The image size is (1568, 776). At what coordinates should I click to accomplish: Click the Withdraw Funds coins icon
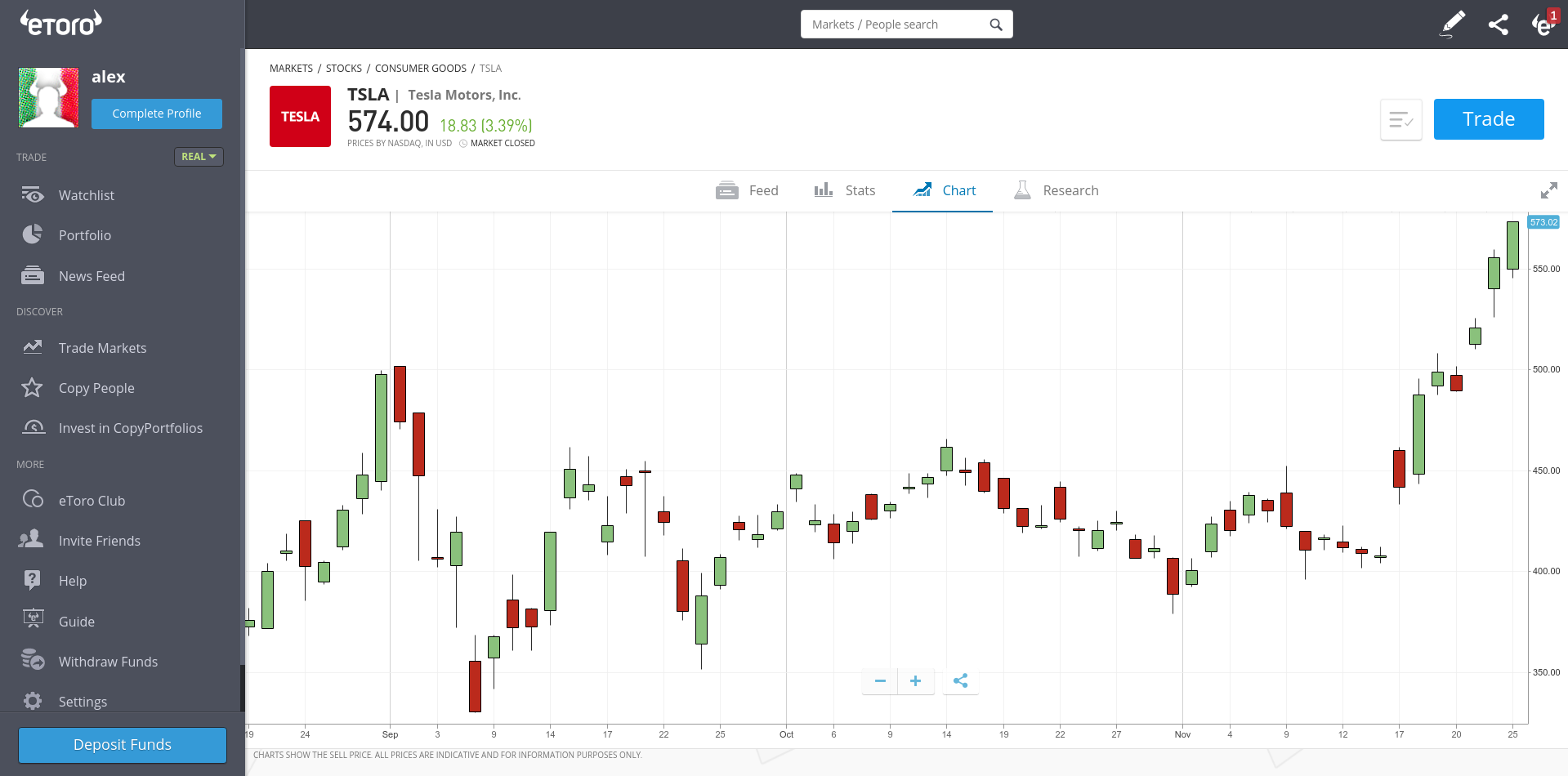[x=33, y=660]
